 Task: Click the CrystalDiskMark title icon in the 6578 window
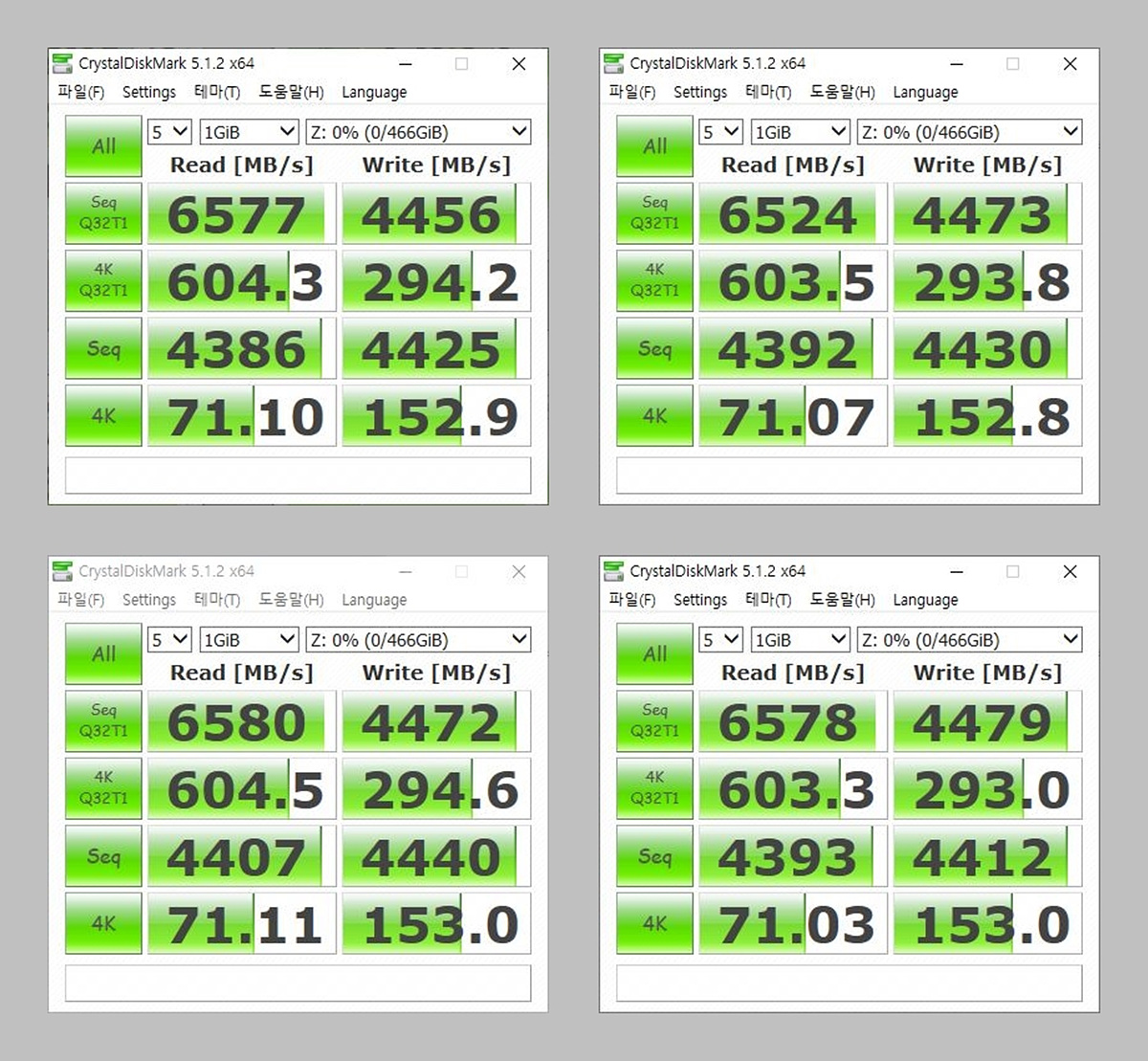(613, 571)
